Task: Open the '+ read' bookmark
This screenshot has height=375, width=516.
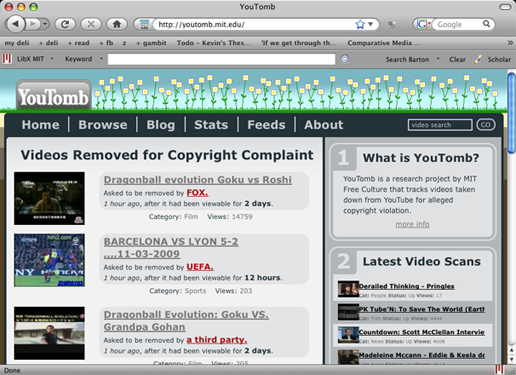Action: pos(79,43)
